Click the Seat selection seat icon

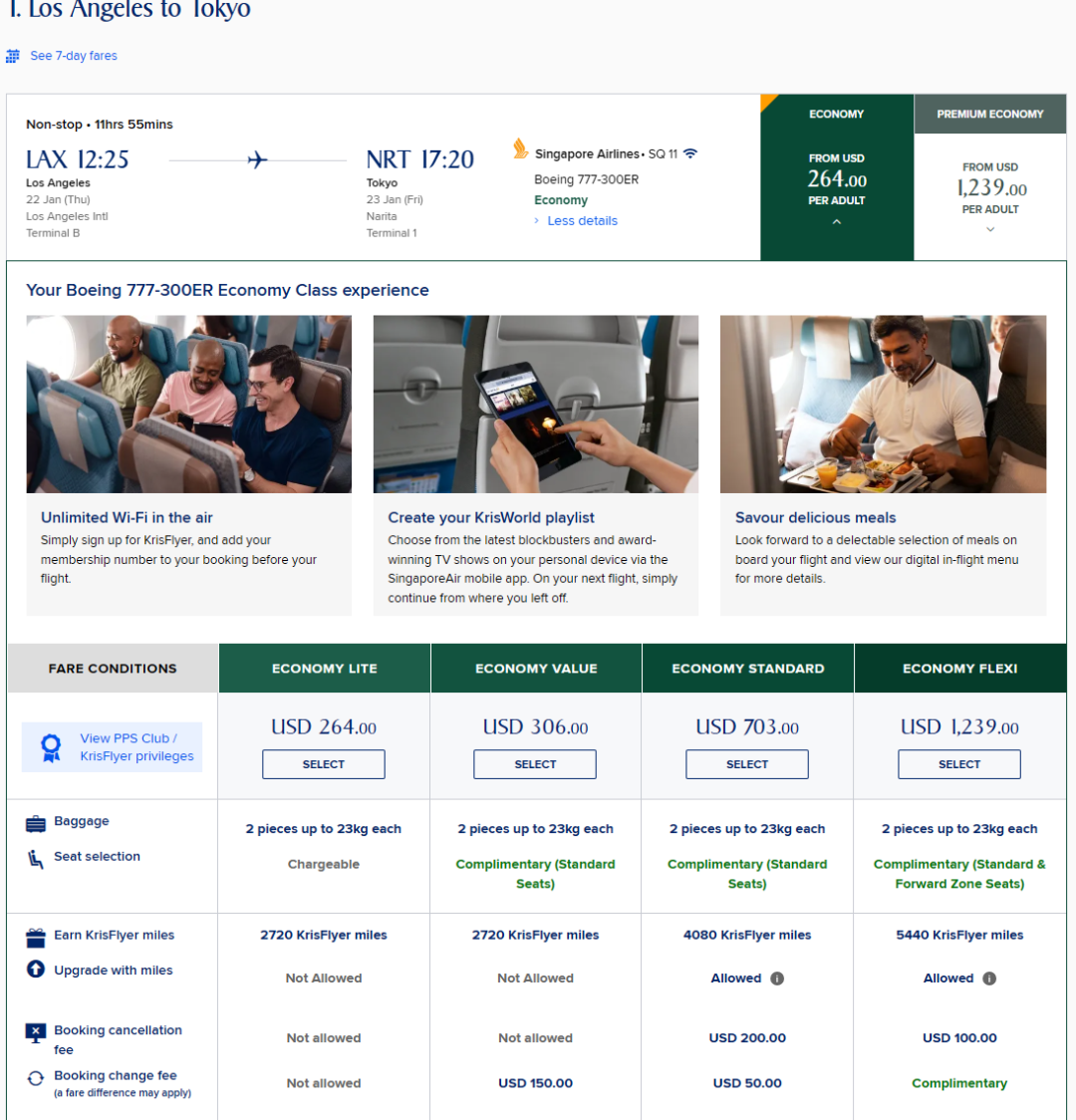pyautogui.click(x=36, y=858)
